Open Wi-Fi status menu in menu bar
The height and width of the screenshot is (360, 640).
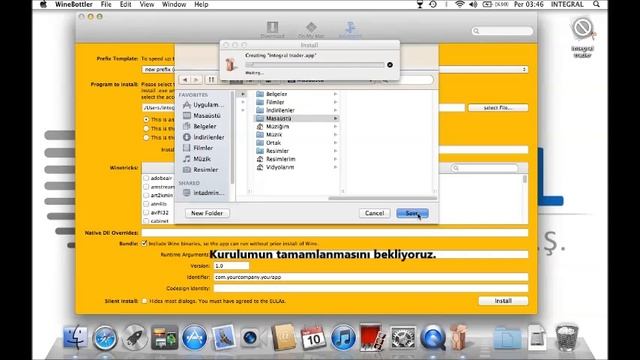coord(460,4)
